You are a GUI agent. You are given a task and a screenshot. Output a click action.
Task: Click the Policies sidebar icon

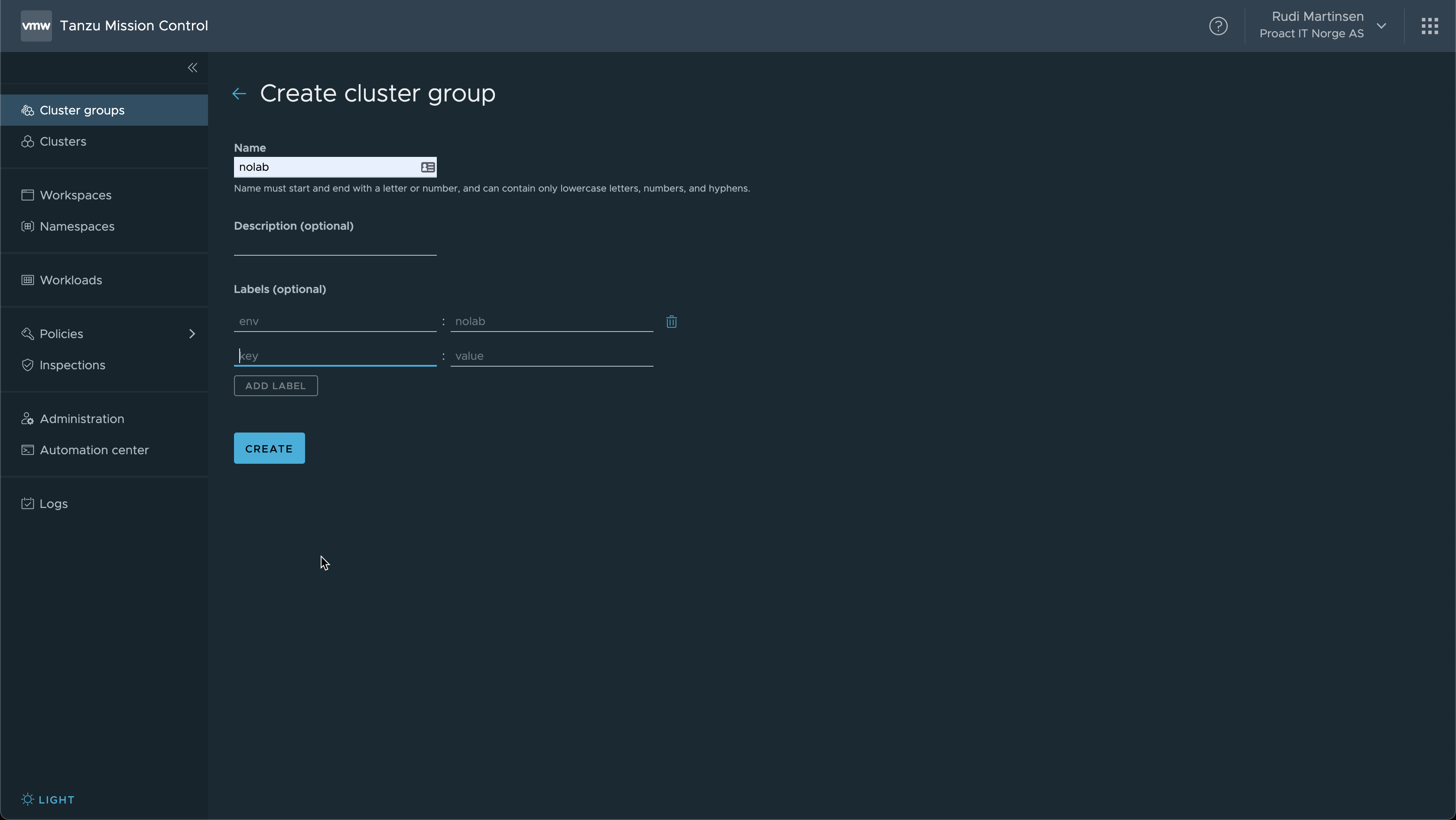point(27,333)
